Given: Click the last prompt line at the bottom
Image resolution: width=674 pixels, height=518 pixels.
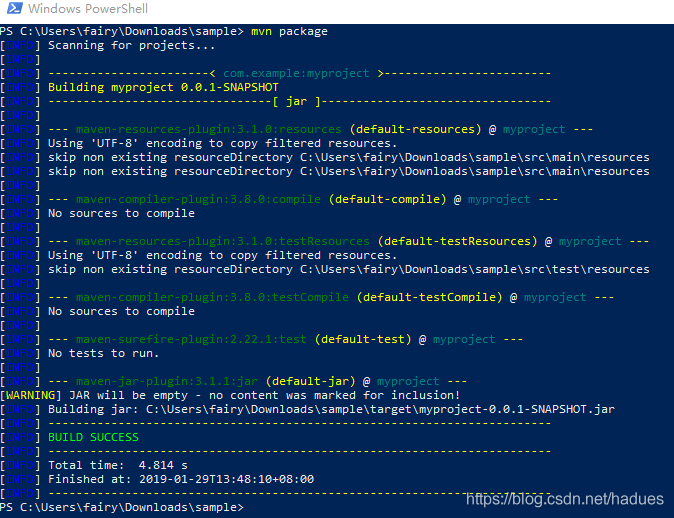Looking at the screenshot, I should (120, 507).
